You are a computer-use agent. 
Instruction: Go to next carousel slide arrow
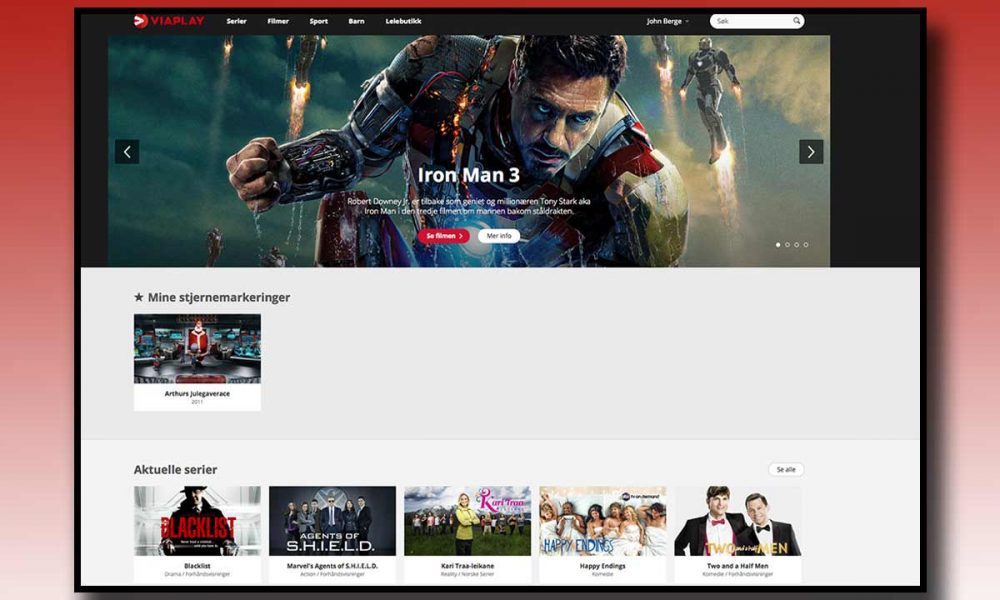click(x=811, y=152)
